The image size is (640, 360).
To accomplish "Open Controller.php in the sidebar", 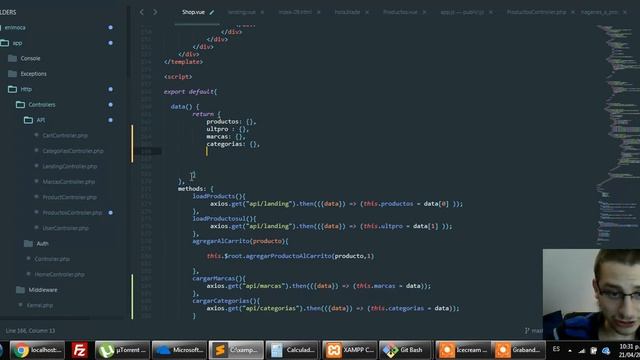I will point(52,259).
